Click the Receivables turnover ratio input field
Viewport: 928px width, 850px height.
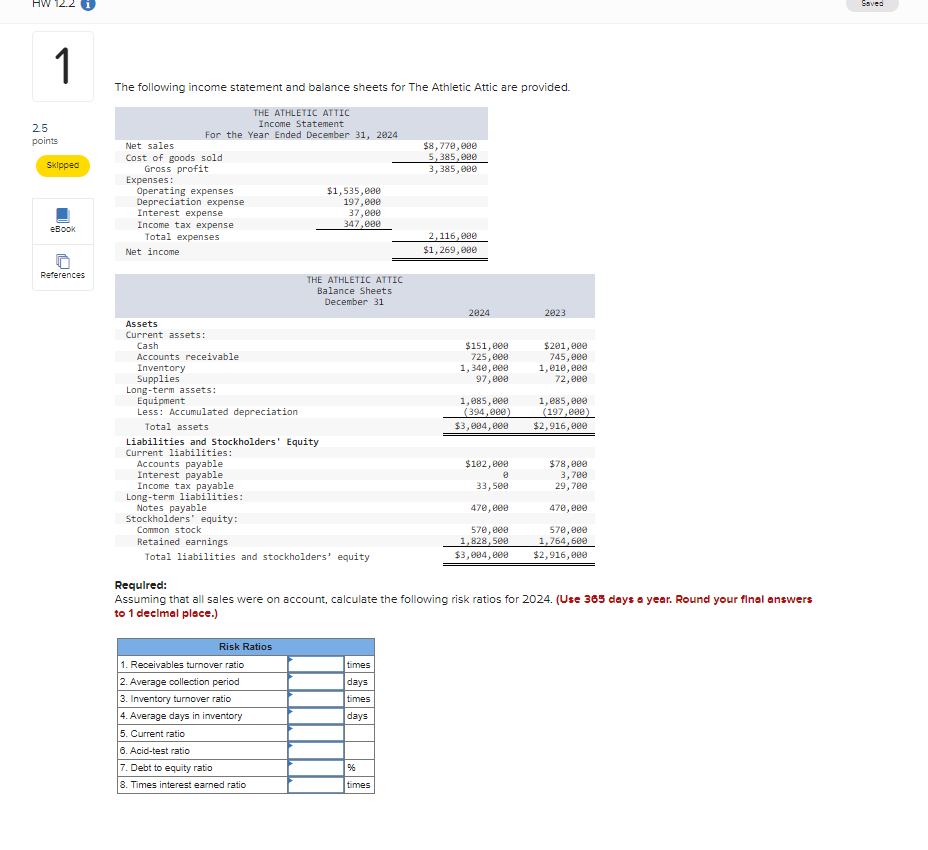(x=316, y=664)
